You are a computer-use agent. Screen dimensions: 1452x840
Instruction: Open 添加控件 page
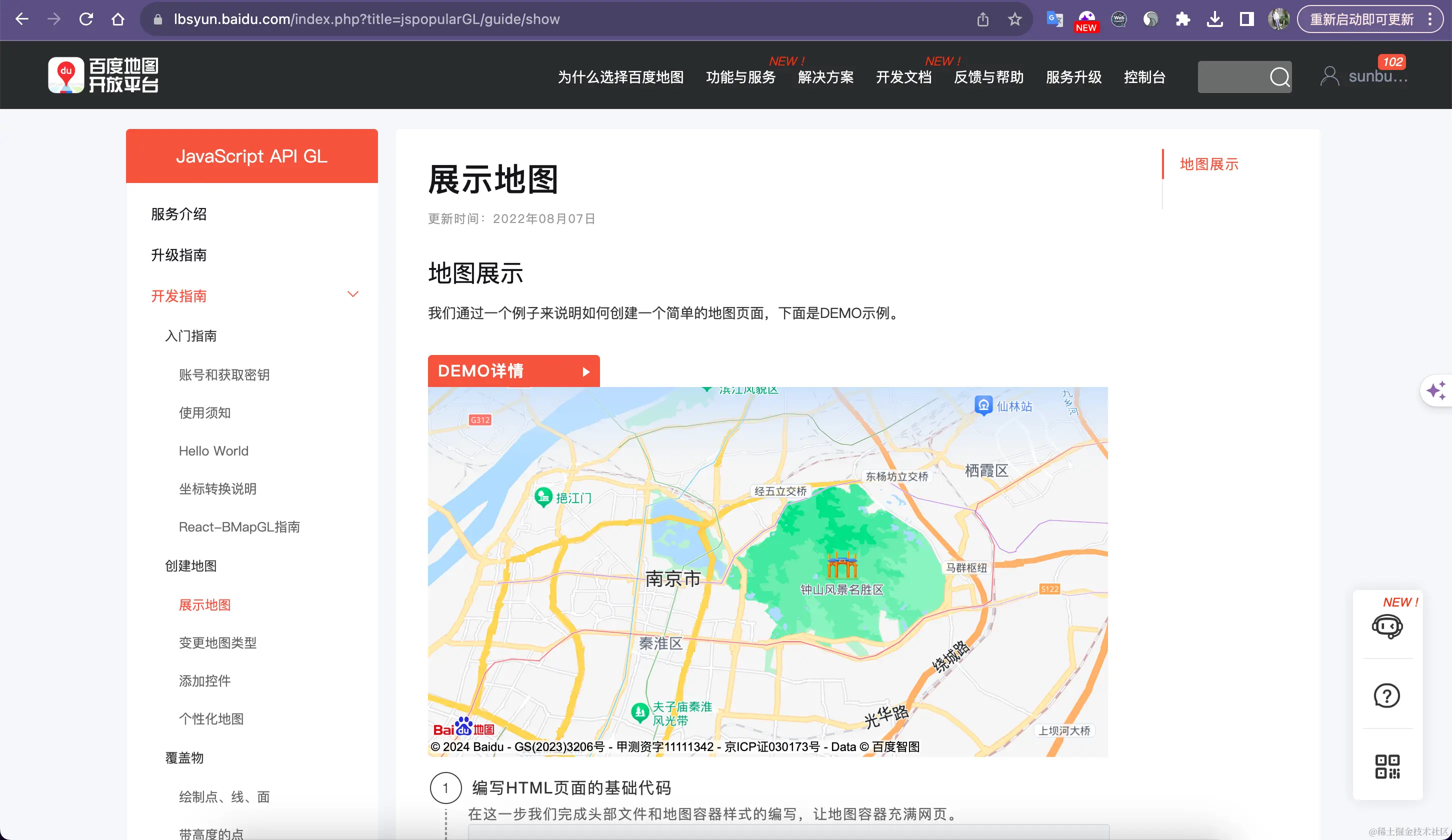[x=204, y=680]
